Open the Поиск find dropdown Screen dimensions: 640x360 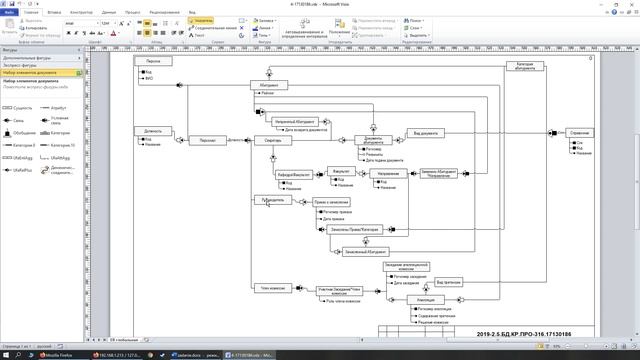[414, 20]
